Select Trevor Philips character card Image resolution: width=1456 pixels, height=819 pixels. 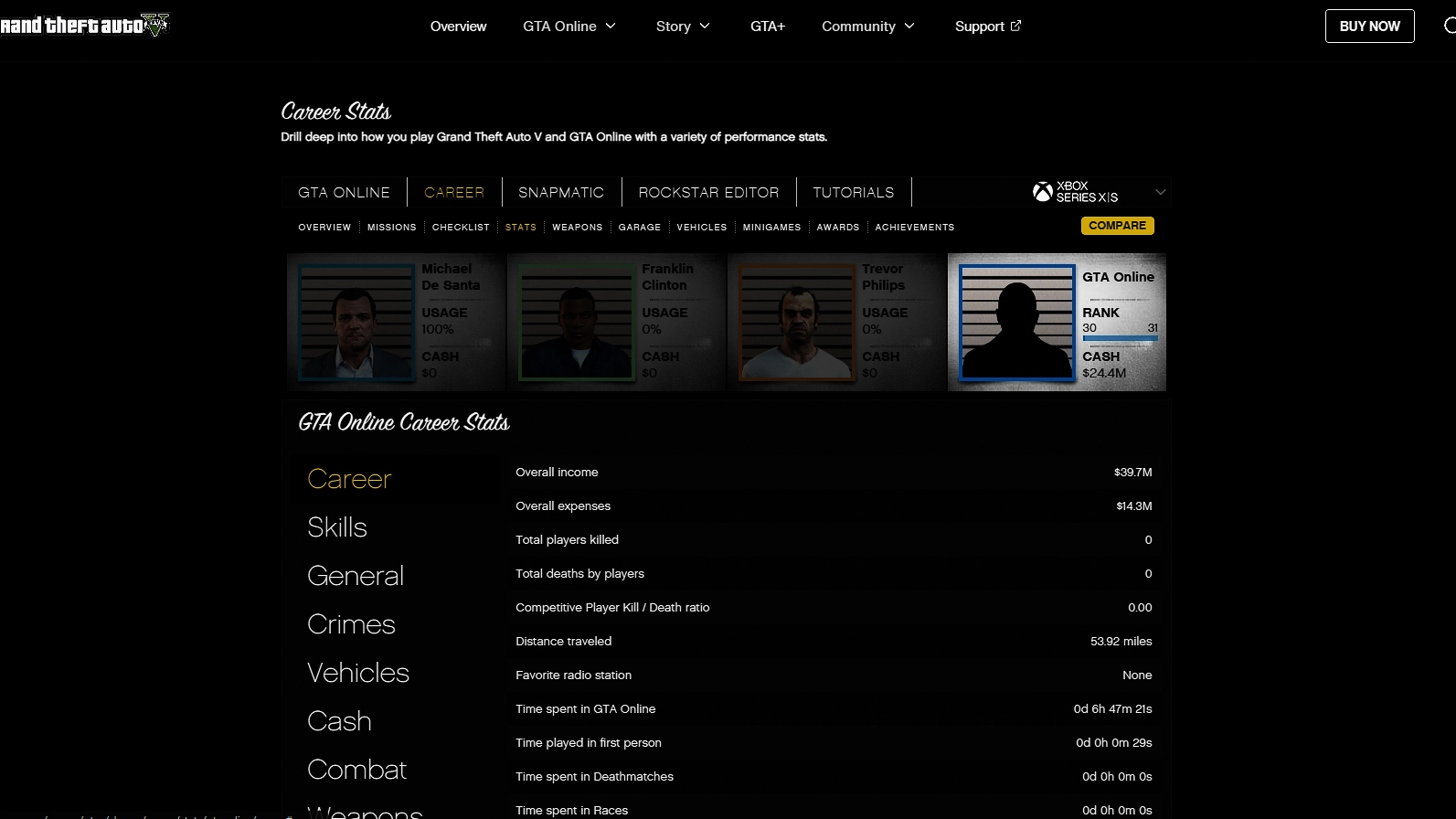click(835, 322)
